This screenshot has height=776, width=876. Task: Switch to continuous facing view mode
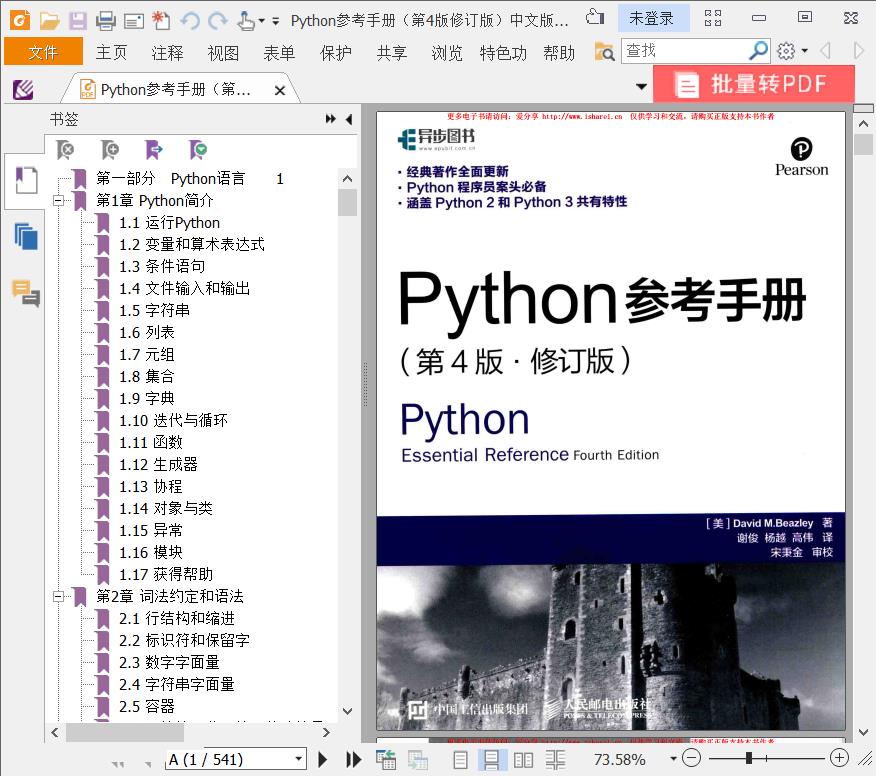coord(555,760)
